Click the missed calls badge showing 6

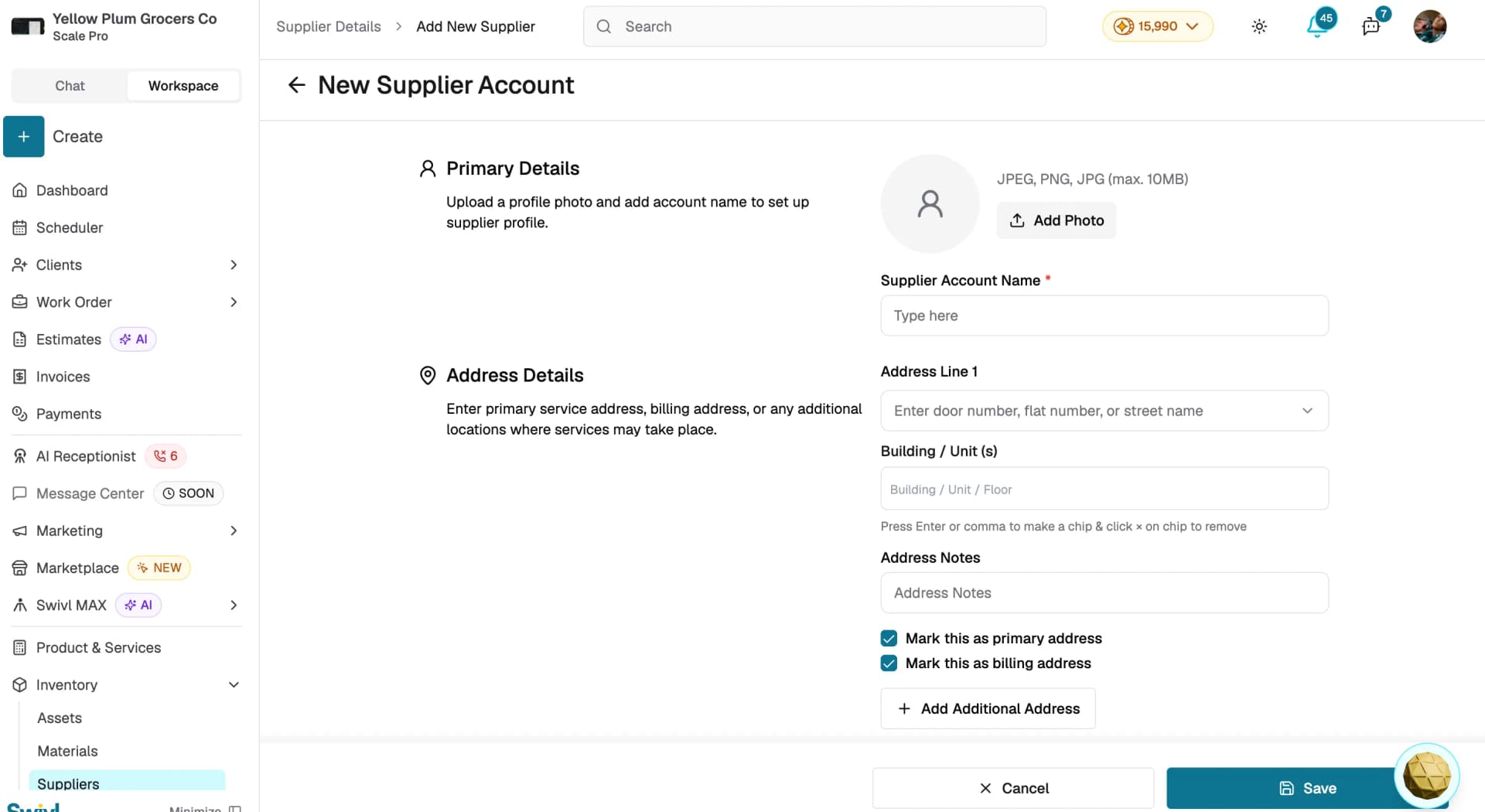pos(166,456)
